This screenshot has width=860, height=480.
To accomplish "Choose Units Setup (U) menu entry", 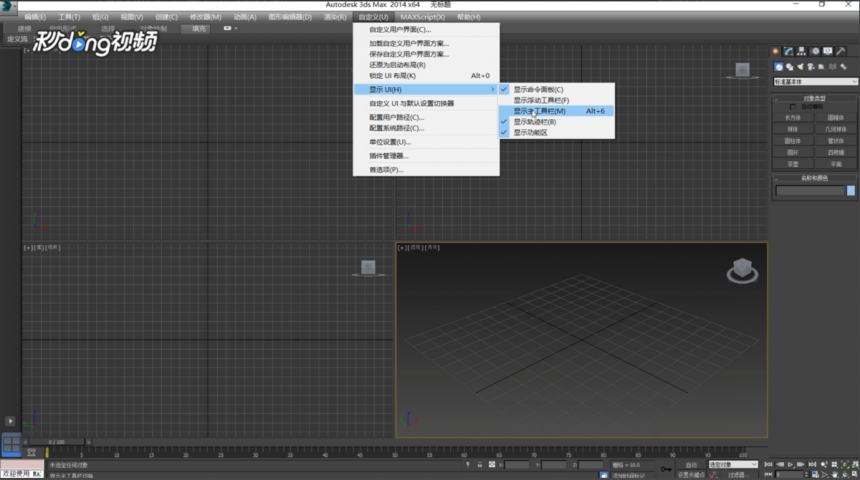I will (426, 142).
